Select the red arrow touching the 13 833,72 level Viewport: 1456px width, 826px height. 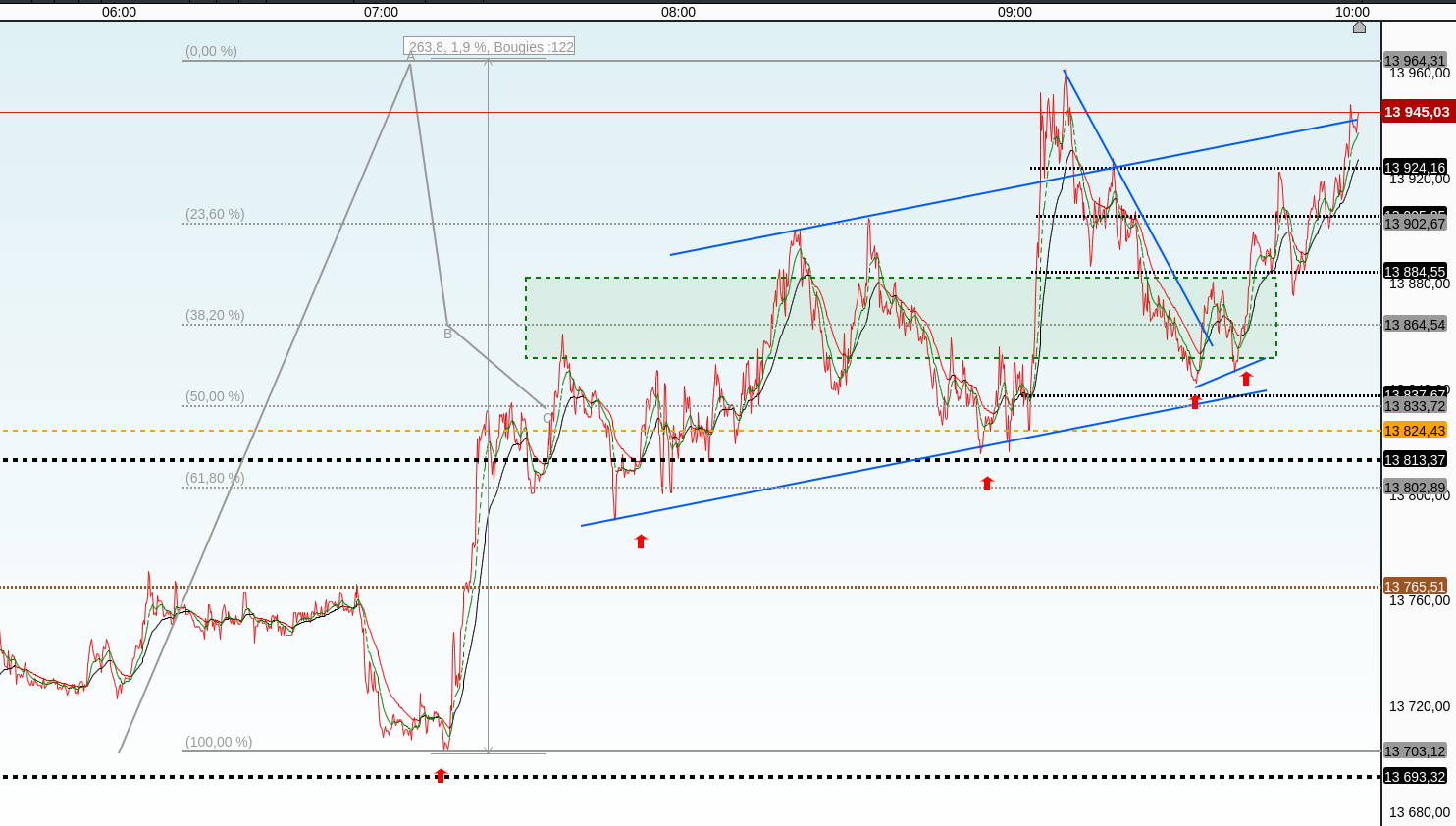tap(1195, 401)
